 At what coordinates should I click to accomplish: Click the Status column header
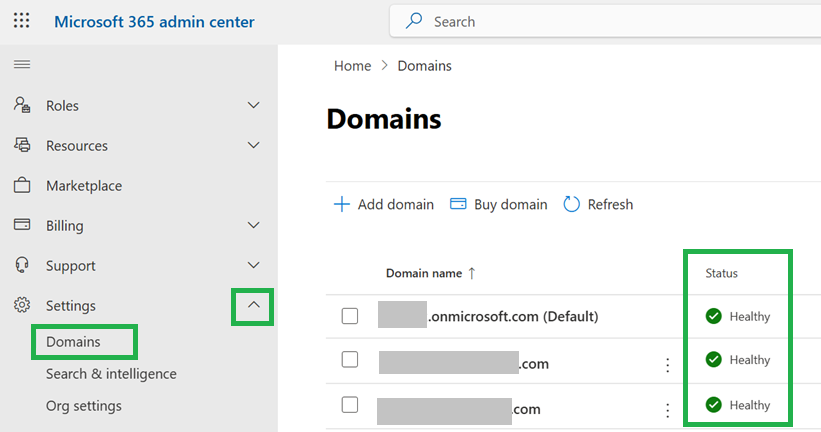[x=722, y=273]
